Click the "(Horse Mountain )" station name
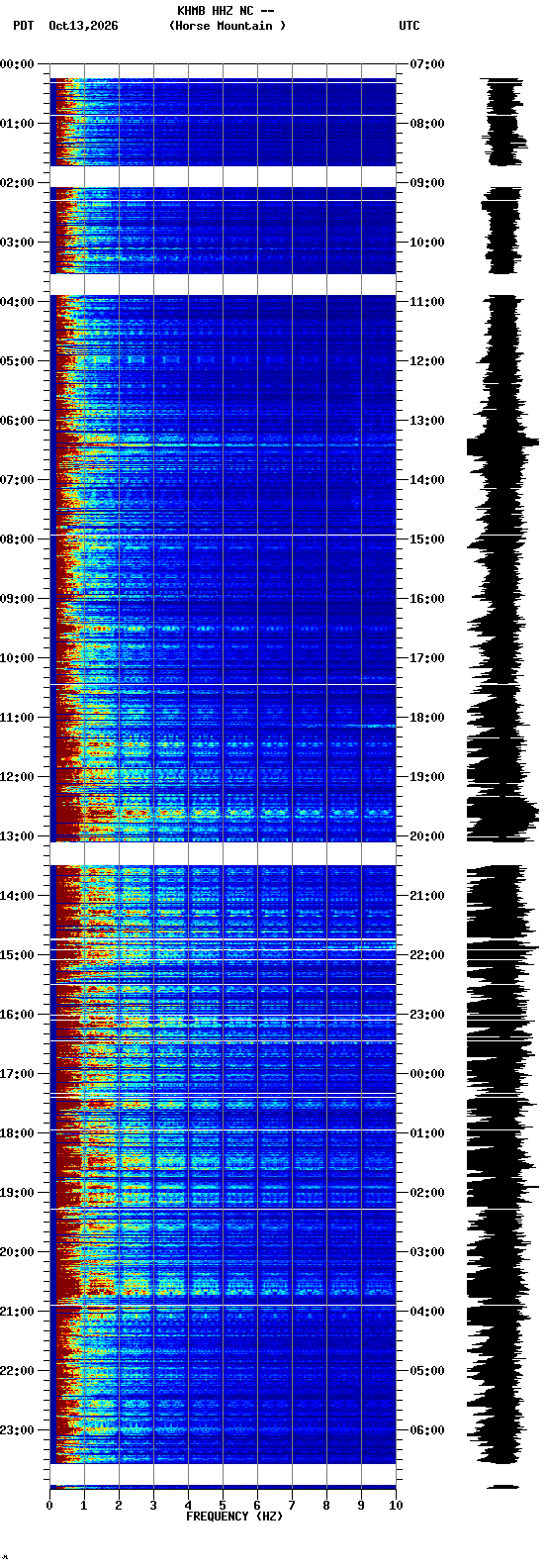Screen dimensions: 546x1568 [x=227, y=26]
